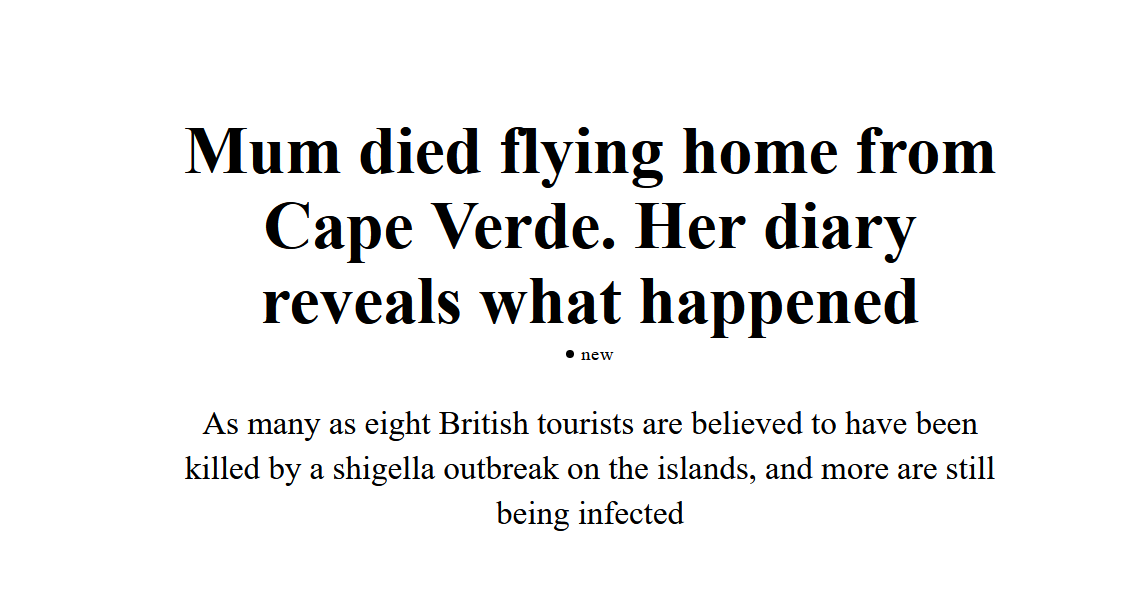Click the summary's first line "As many as eight"
The image size is (1138, 601).
click(318, 424)
